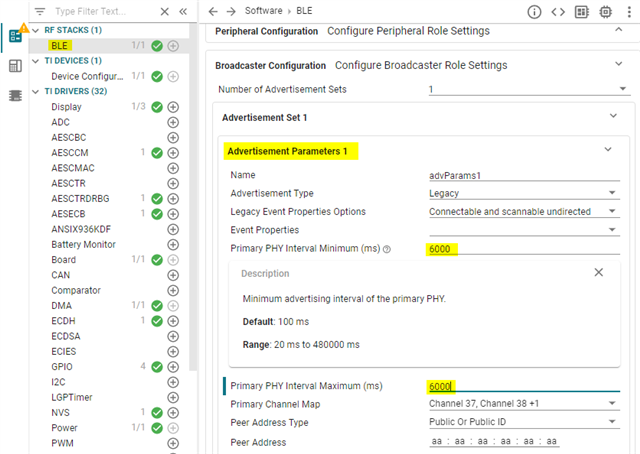640x454 pixels.
Task: Click the Primary PHY Interval Maximum field
Action: tap(520, 386)
